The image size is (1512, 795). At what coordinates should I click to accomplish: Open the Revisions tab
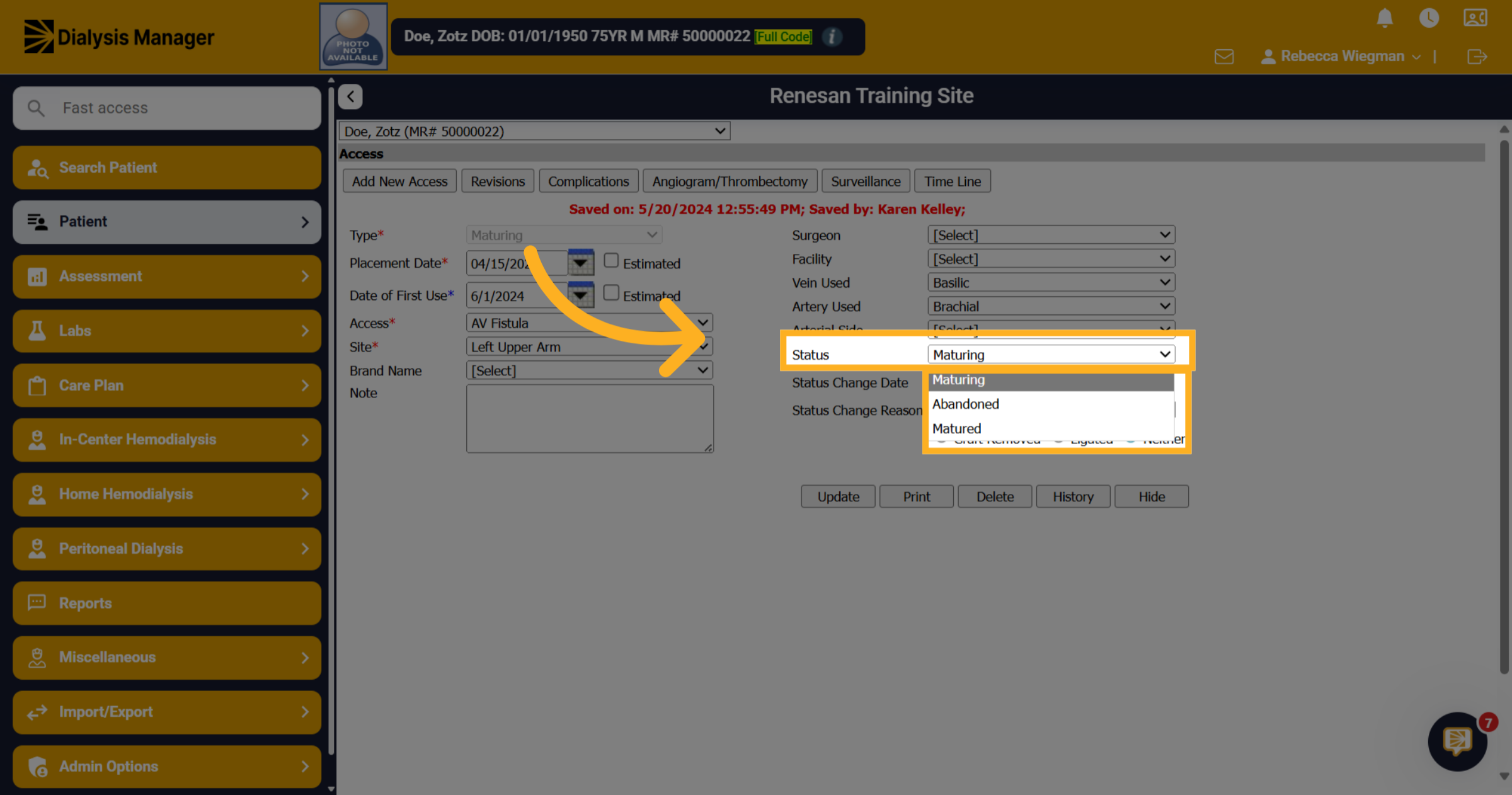pos(497,181)
